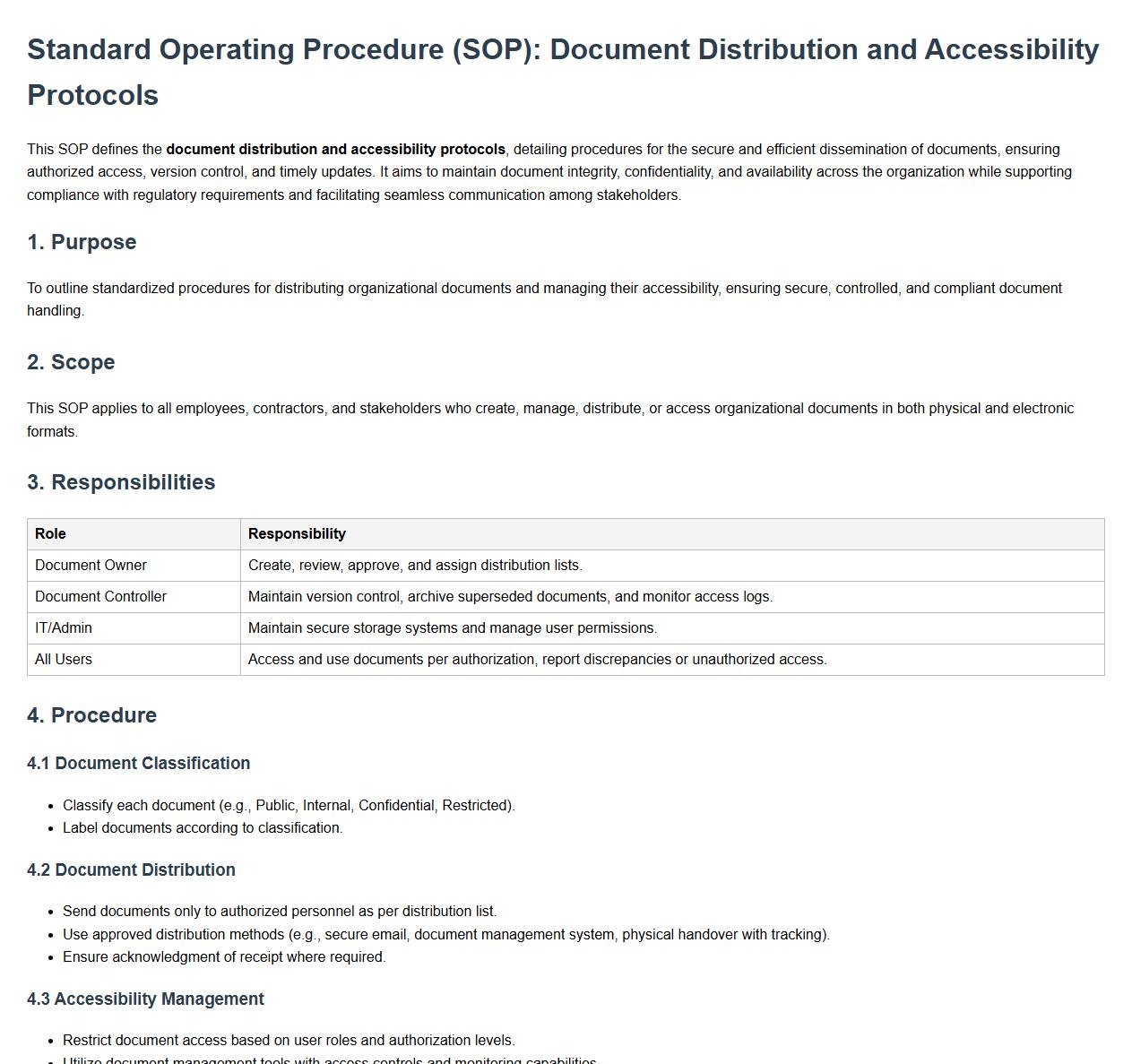This screenshot has width=1132, height=1064.
Task: Click the "Label documents according to classification" bullet
Action: tap(203, 827)
